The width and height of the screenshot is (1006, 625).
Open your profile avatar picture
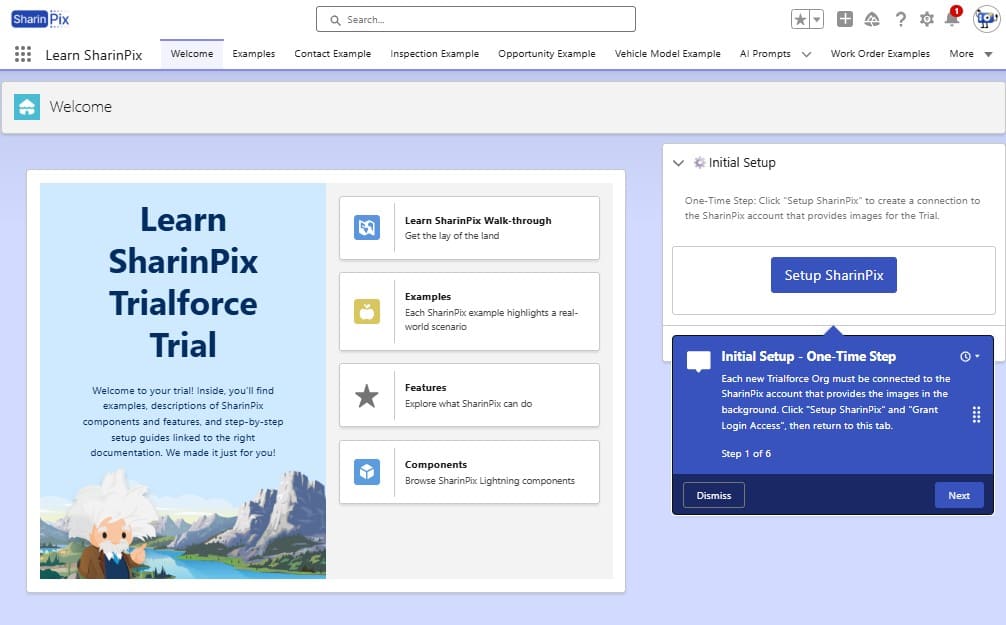[x=985, y=18]
